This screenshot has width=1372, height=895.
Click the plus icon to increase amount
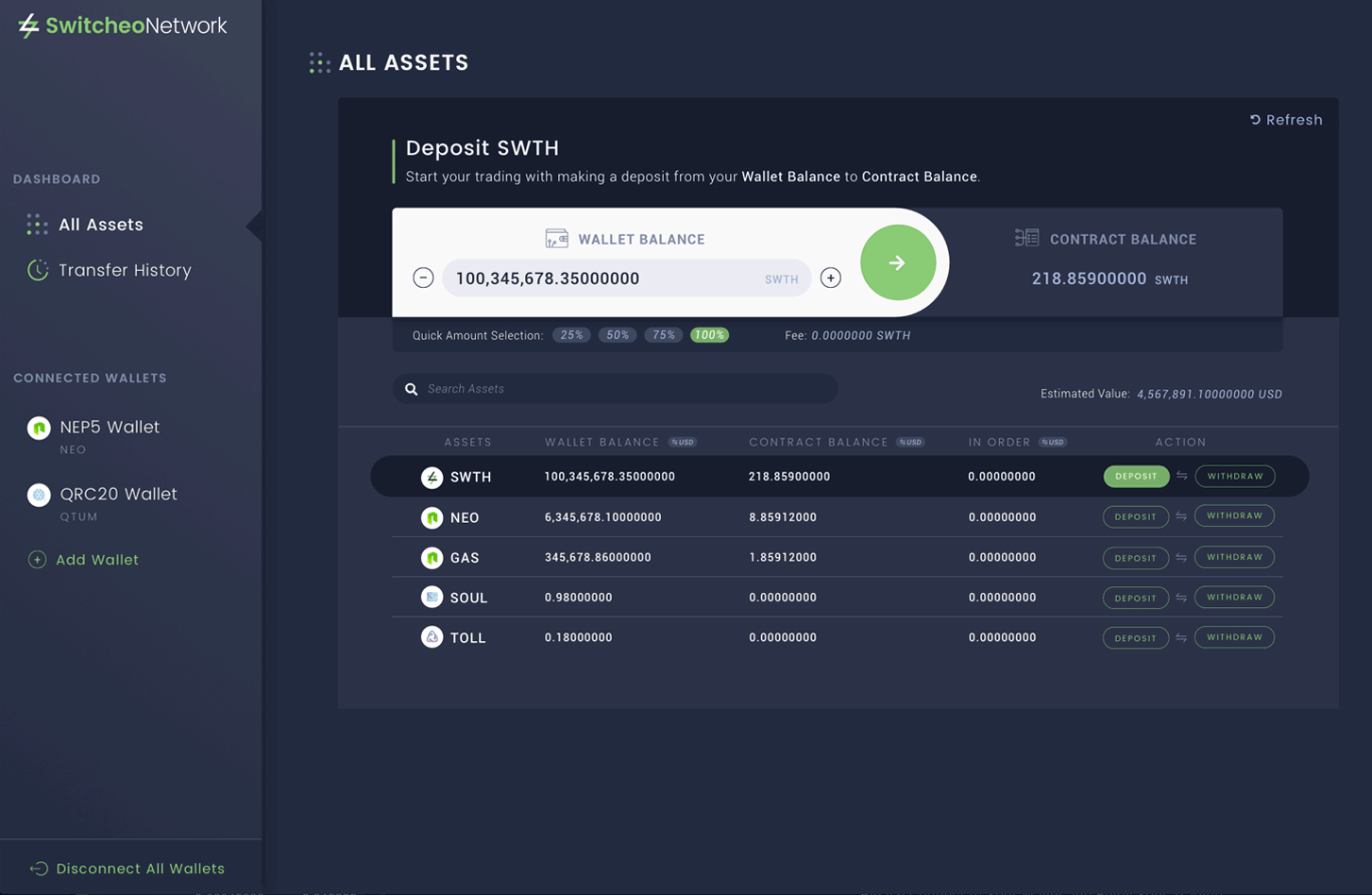pyautogui.click(x=831, y=278)
